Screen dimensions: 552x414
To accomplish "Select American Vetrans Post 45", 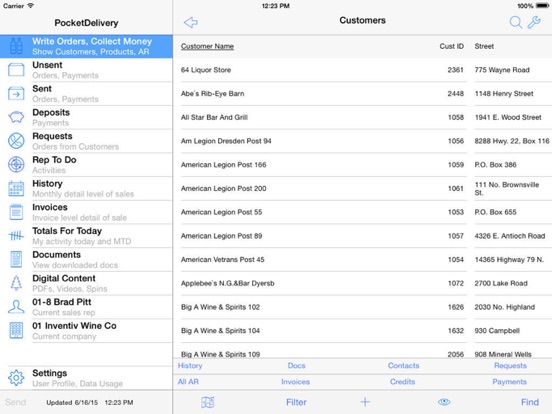I will 222,259.
